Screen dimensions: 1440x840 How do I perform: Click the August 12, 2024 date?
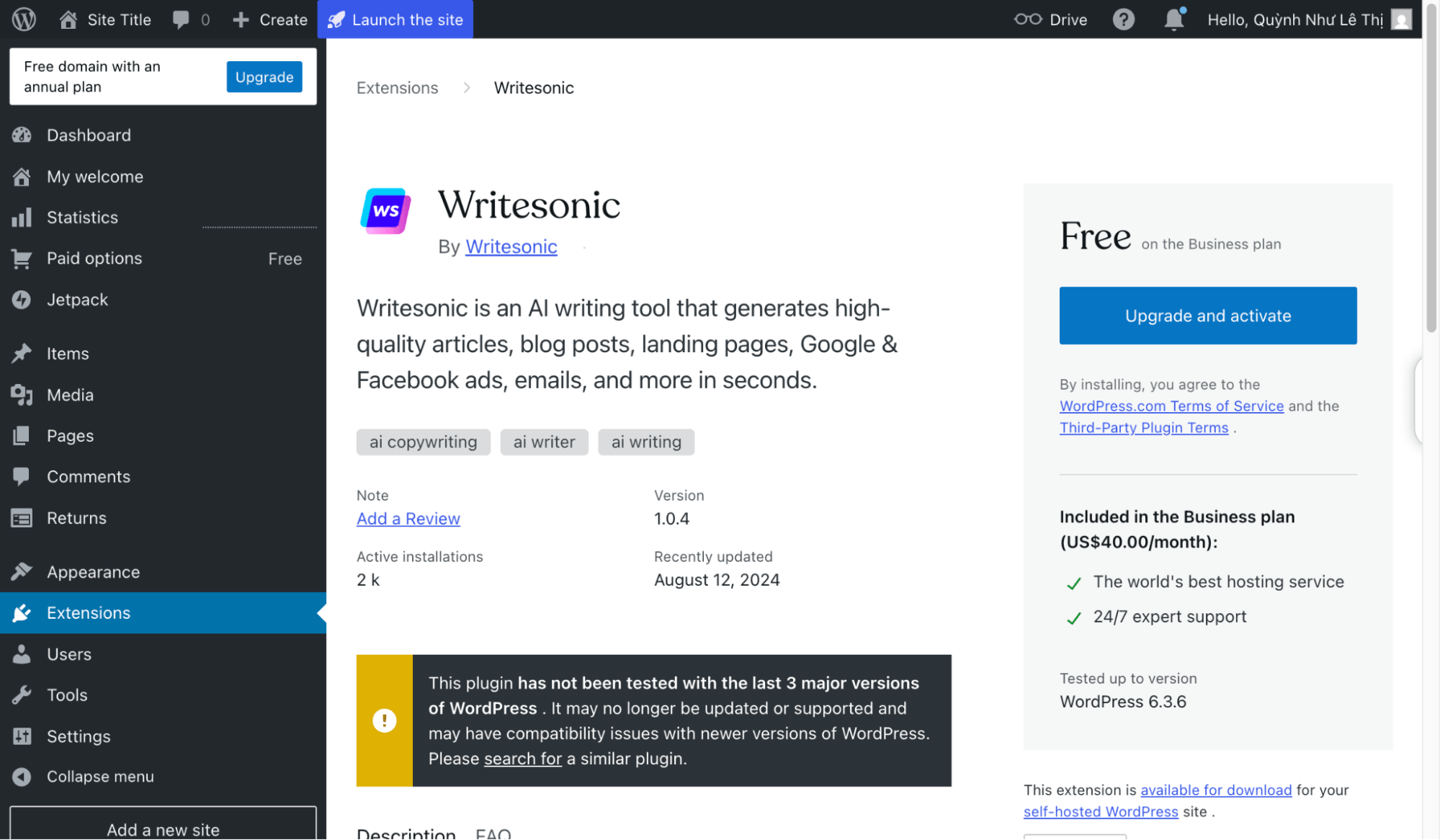click(717, 580)
